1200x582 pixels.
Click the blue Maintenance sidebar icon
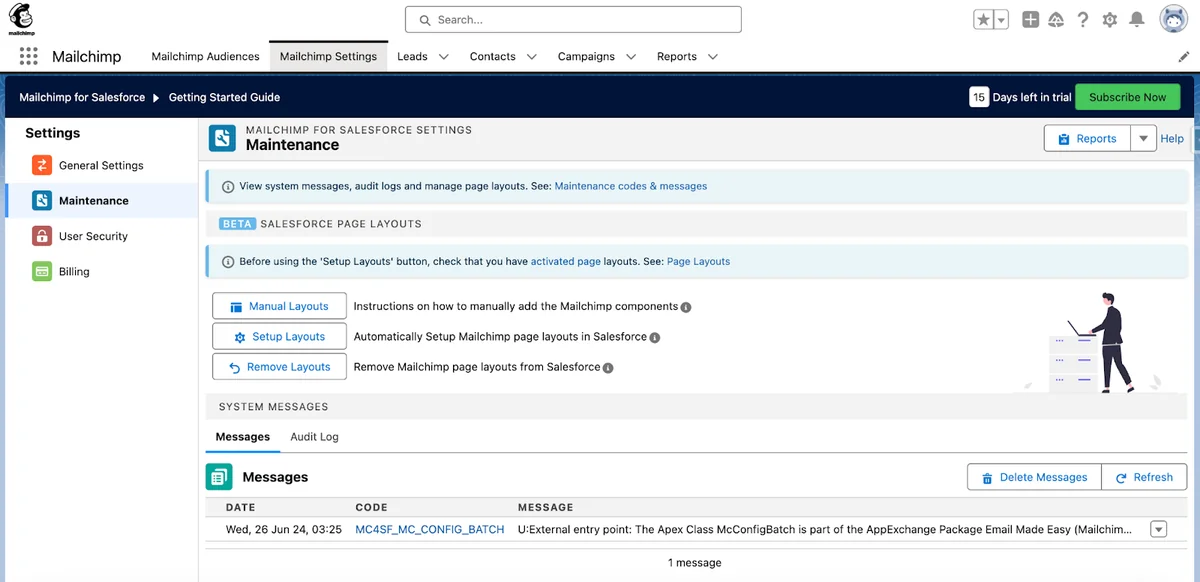(42, 200)
